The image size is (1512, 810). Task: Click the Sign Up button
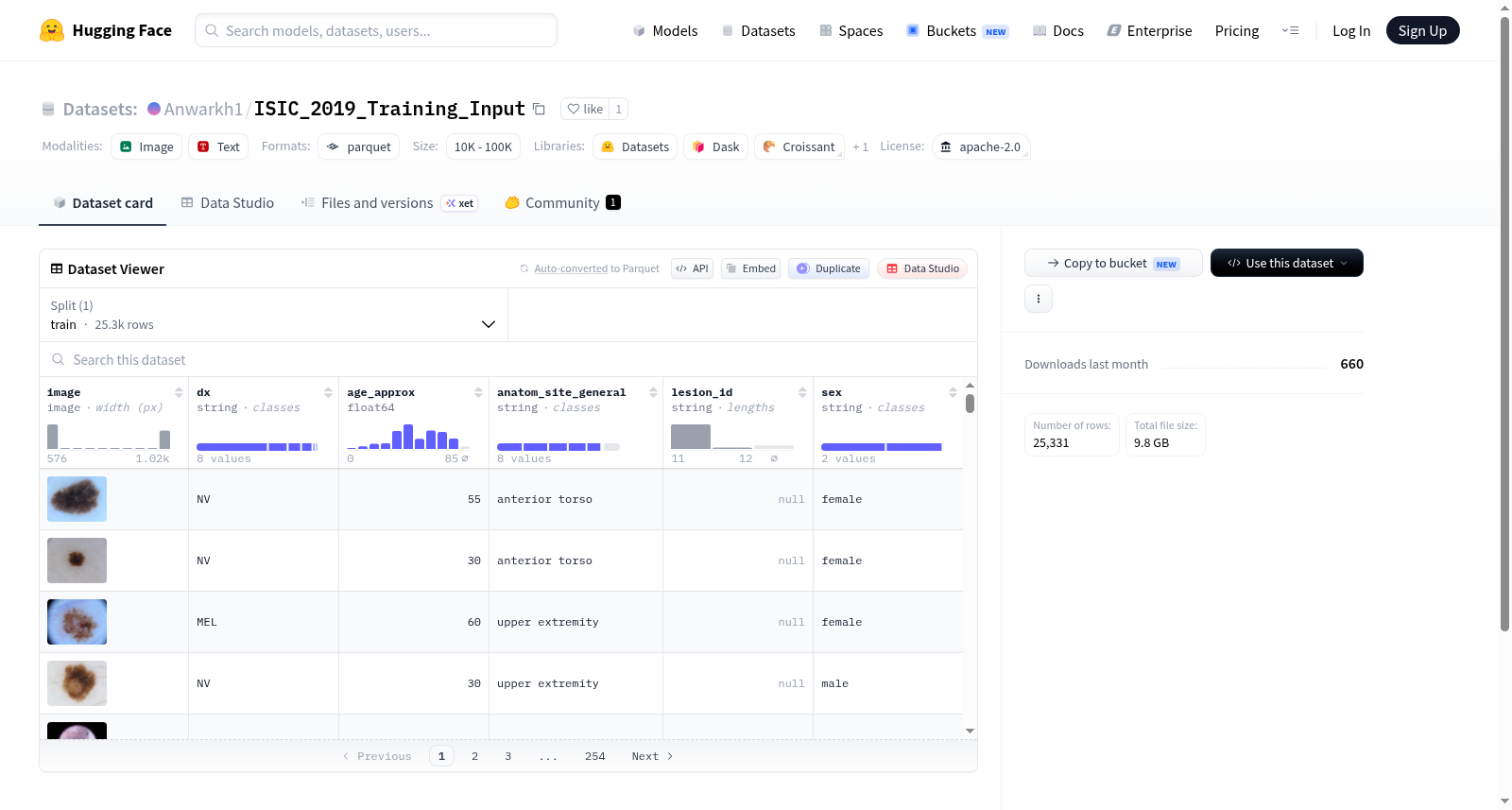coord(1422,30)
